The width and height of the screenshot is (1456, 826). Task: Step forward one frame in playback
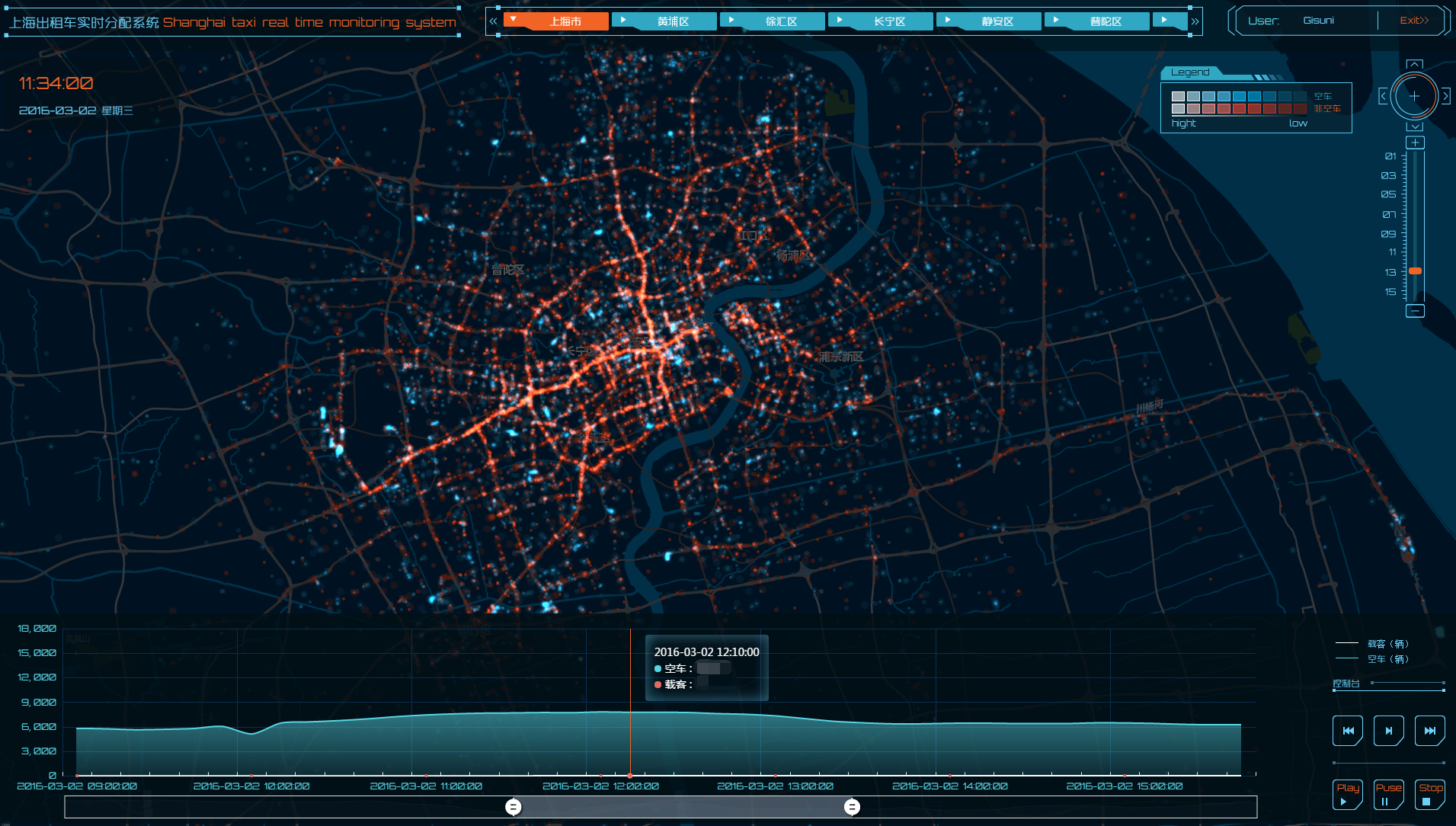[x=1388, y=731]
